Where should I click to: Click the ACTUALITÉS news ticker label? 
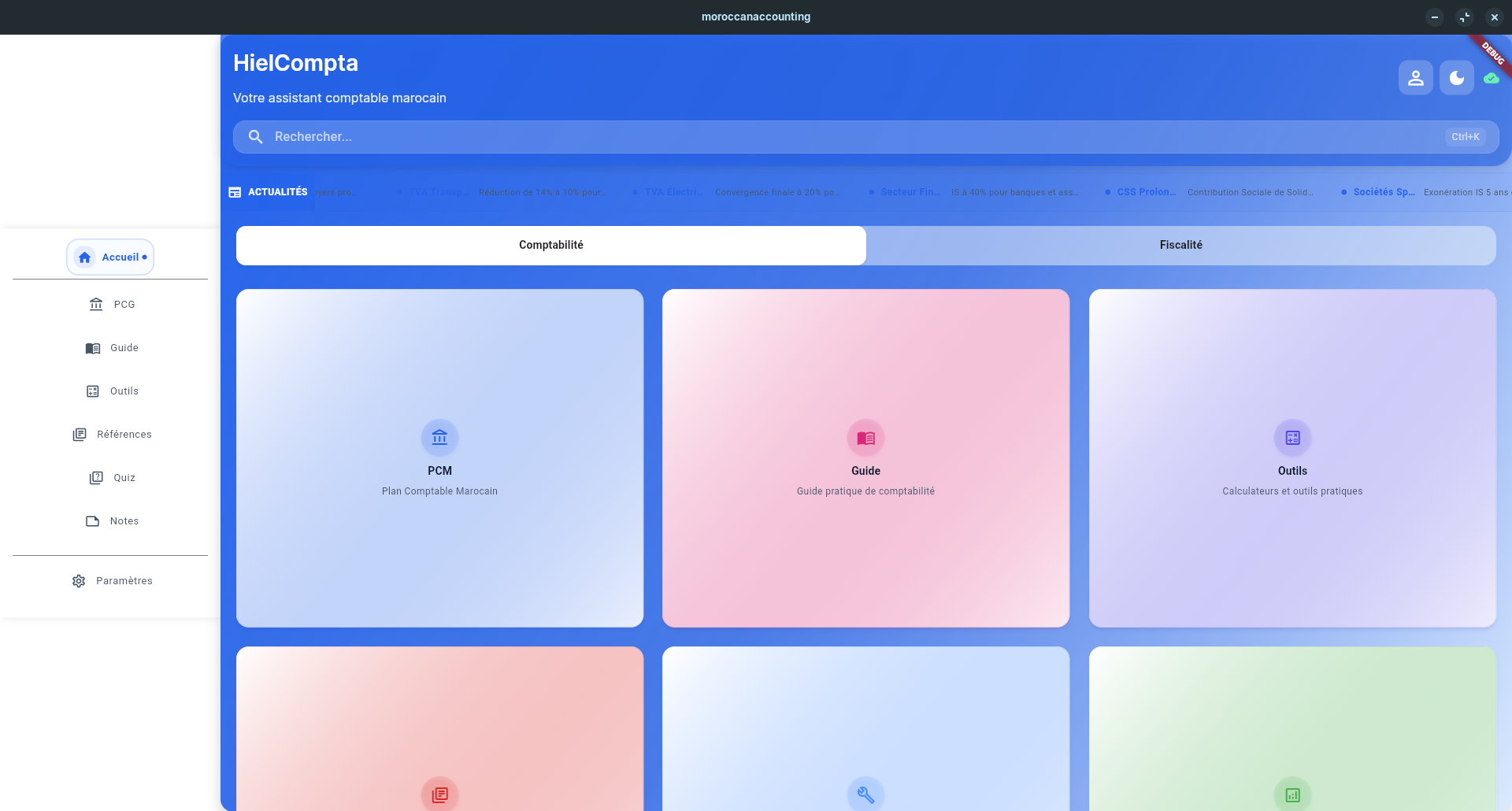268,192
